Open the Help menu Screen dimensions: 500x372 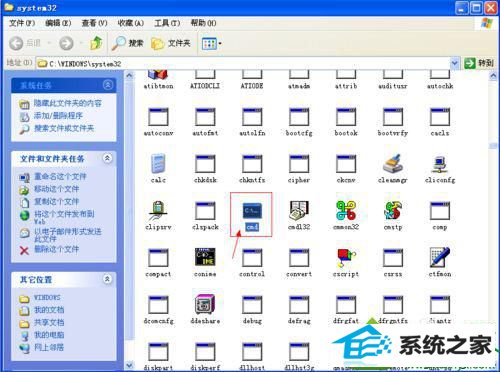click(x=203, y=23)
